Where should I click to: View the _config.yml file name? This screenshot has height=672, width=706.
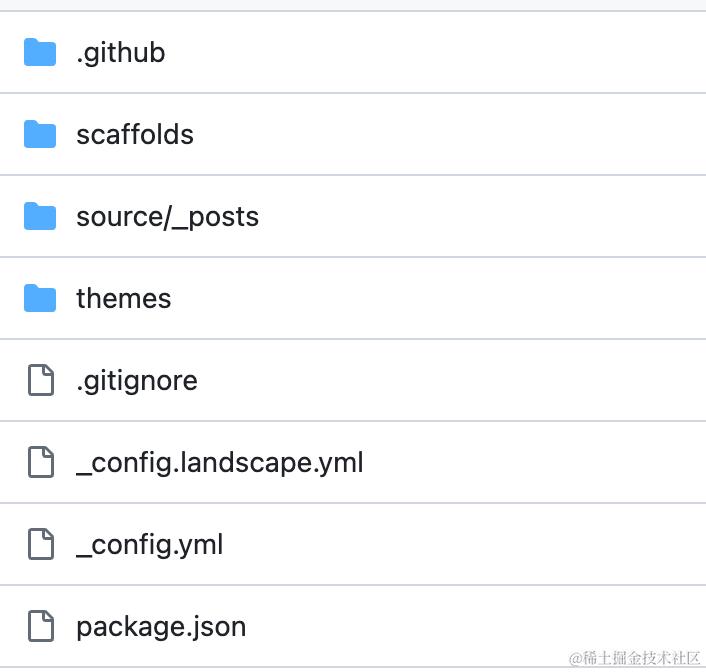[x=149, y=544]
